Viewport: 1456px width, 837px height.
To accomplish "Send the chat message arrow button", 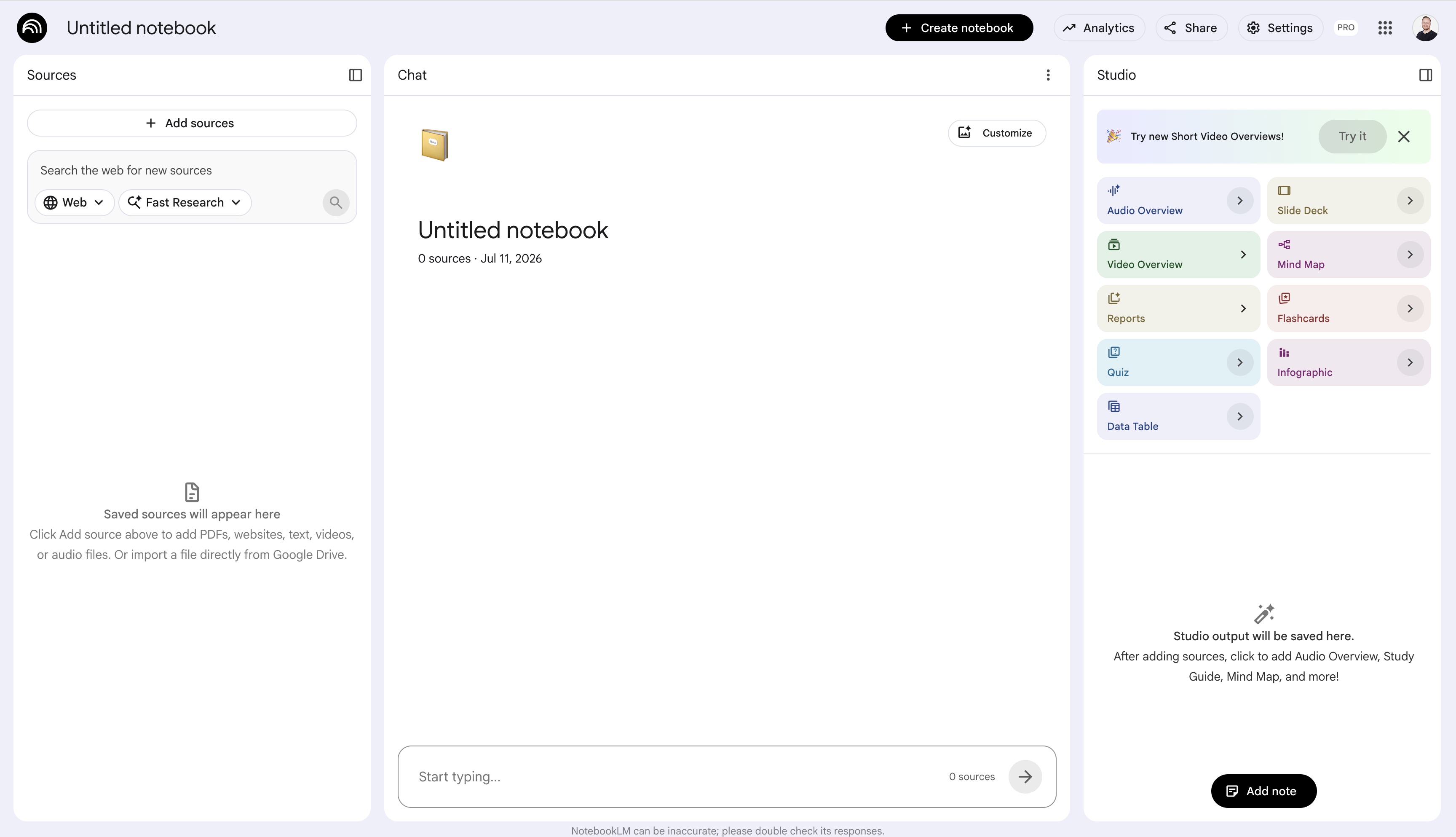I will tap(1025, 777).
